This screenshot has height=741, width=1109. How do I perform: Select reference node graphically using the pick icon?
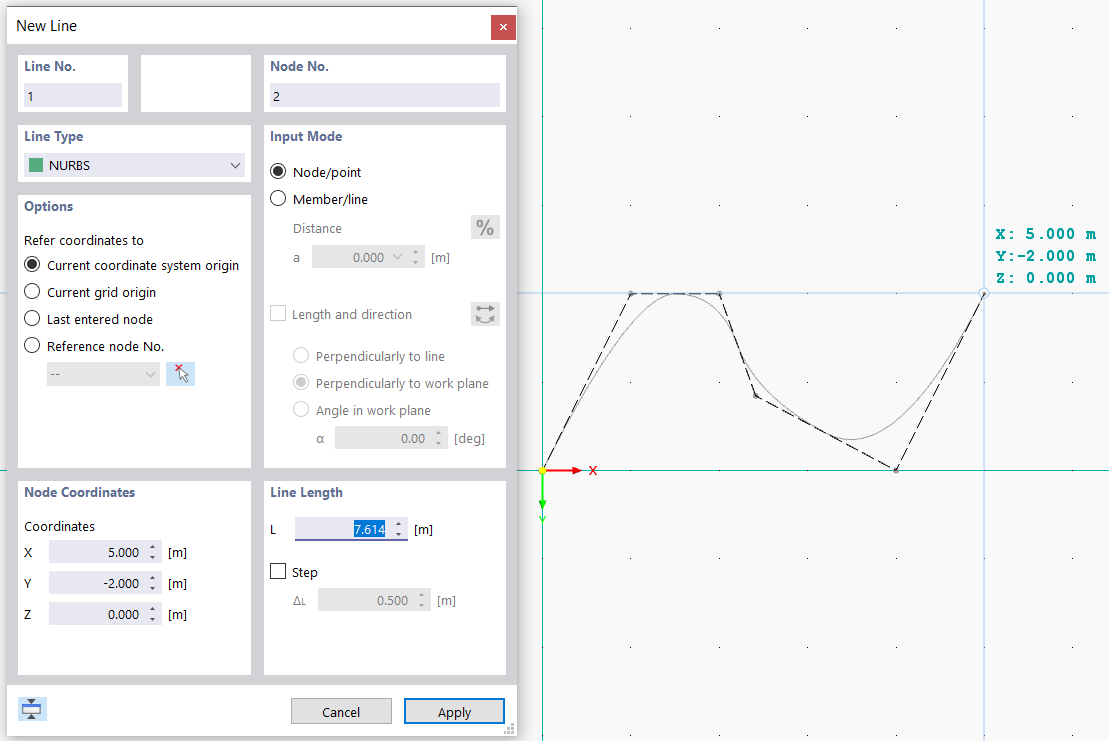pos(180,373)
